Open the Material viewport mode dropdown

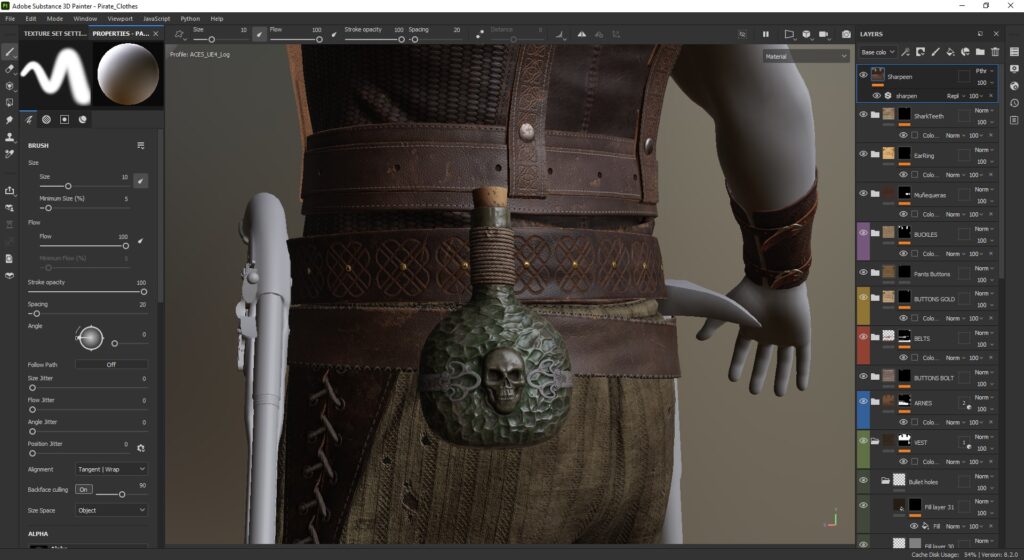806,56
